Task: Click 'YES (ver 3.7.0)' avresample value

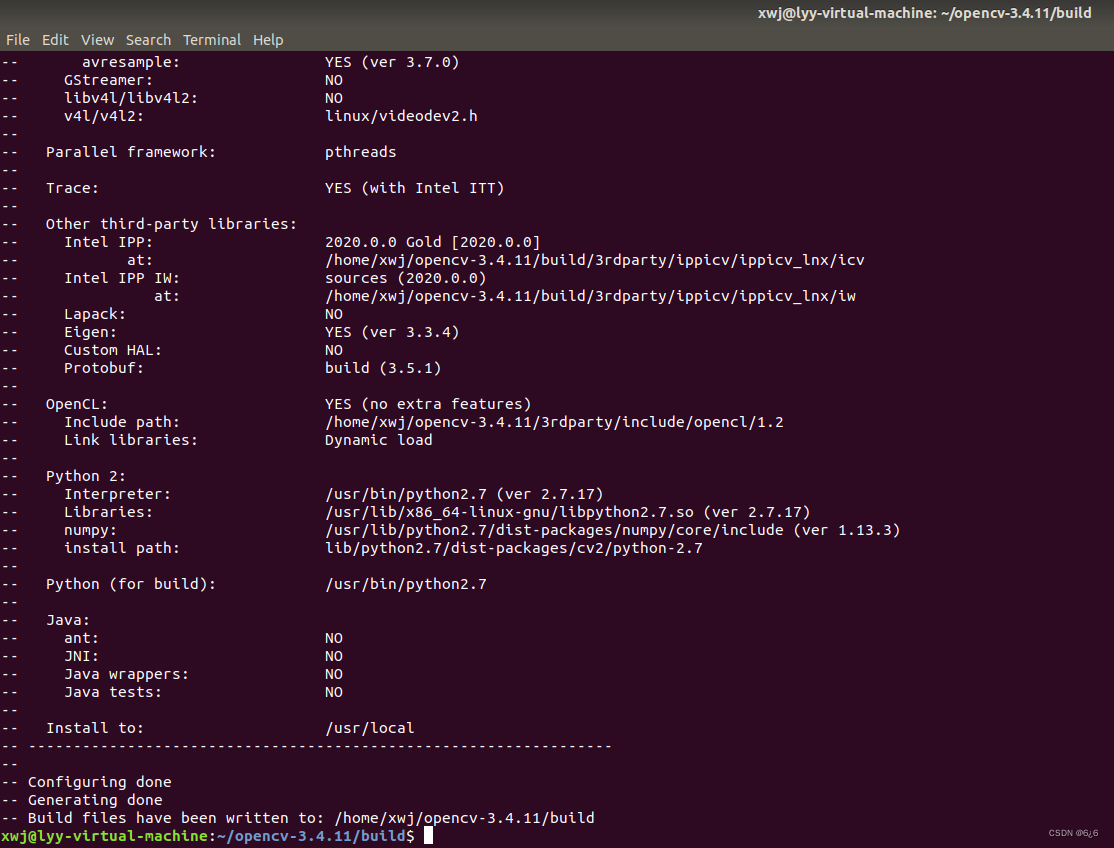Action: click(x=392, y=62)
